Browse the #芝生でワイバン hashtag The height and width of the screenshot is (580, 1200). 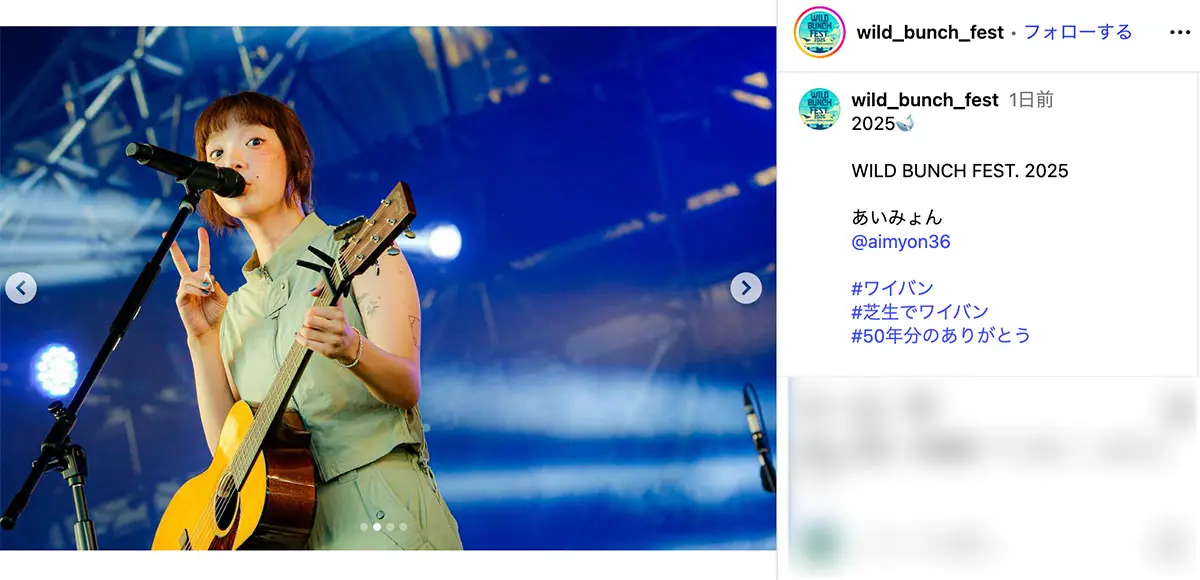click(920, 312)
